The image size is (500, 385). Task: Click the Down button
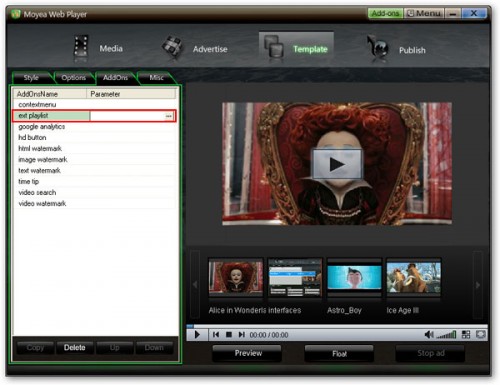click(154, 348)
